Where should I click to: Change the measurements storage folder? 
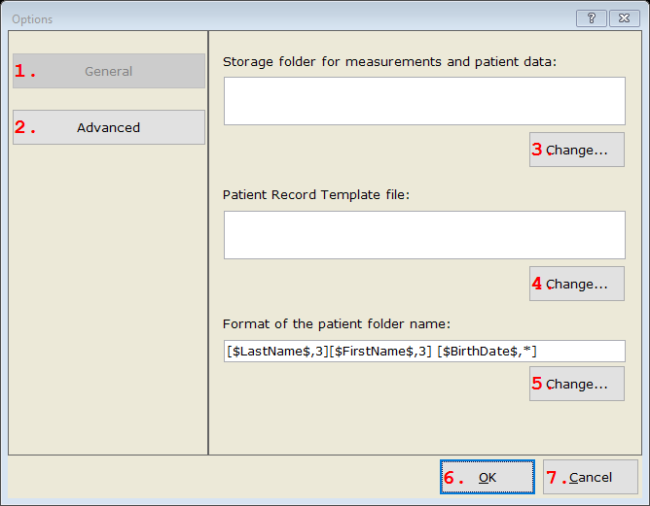pyautogui.click(x=576, y=150)
